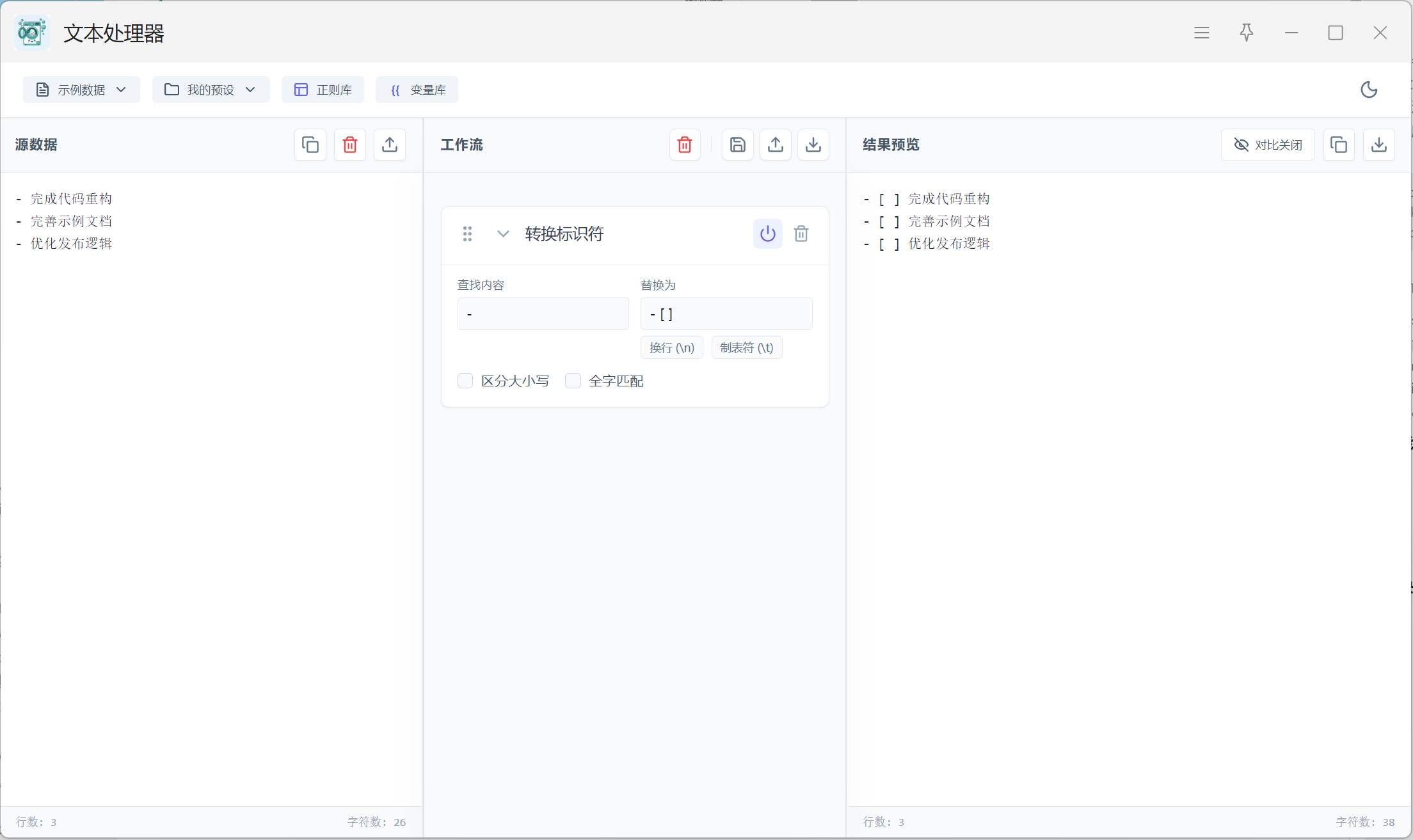Collapse the 转换标识符 step card

[x=503, y=234]
